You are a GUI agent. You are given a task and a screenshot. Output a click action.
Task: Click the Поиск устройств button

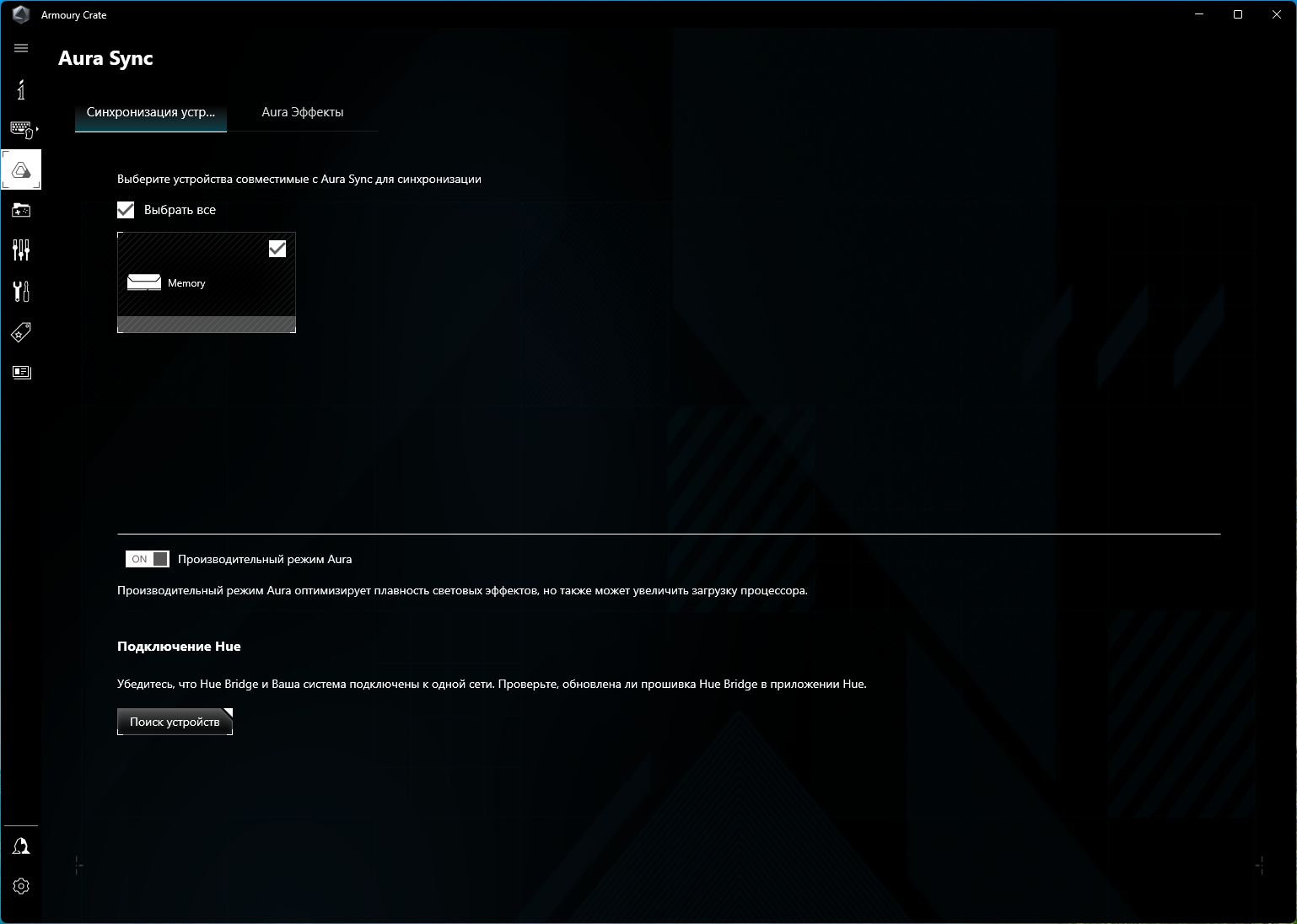[x=175, y=722]
